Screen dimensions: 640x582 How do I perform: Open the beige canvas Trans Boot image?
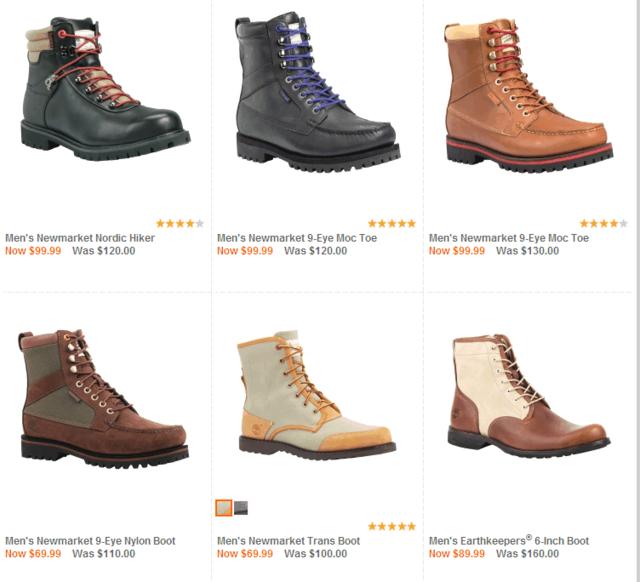pos(316,395)
